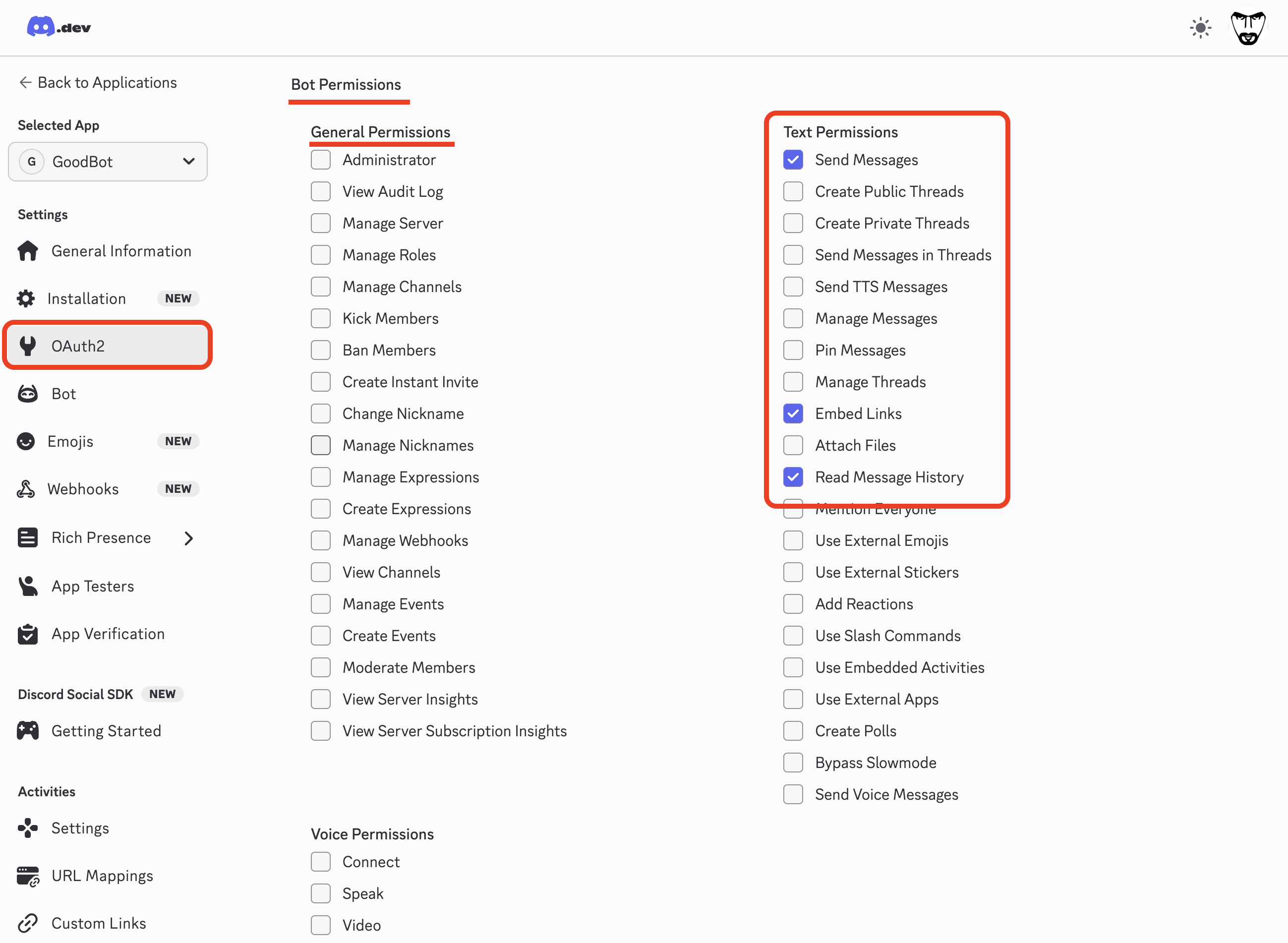Switch to the Bot Permissions tab
The width and height of the screenshot is (1288, 943).
[x=345, y=84]
